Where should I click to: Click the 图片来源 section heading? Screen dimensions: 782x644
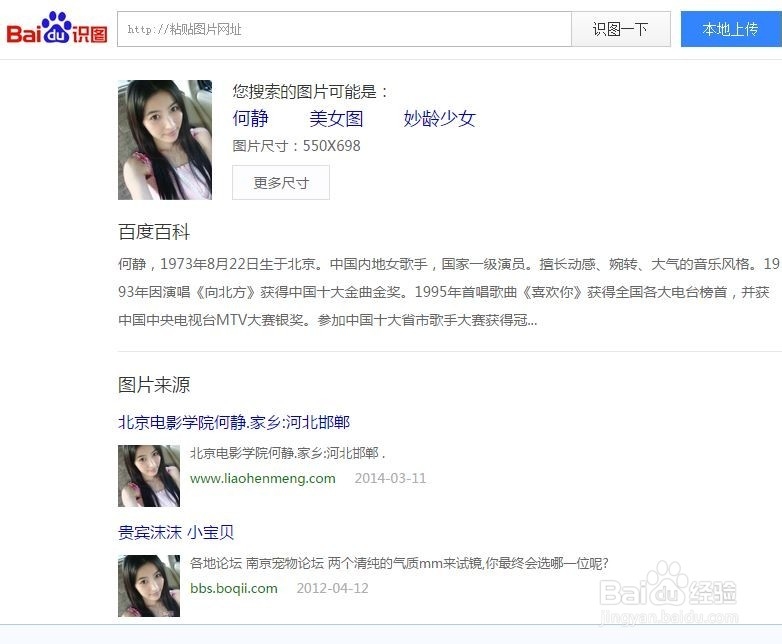pos(154,385)
